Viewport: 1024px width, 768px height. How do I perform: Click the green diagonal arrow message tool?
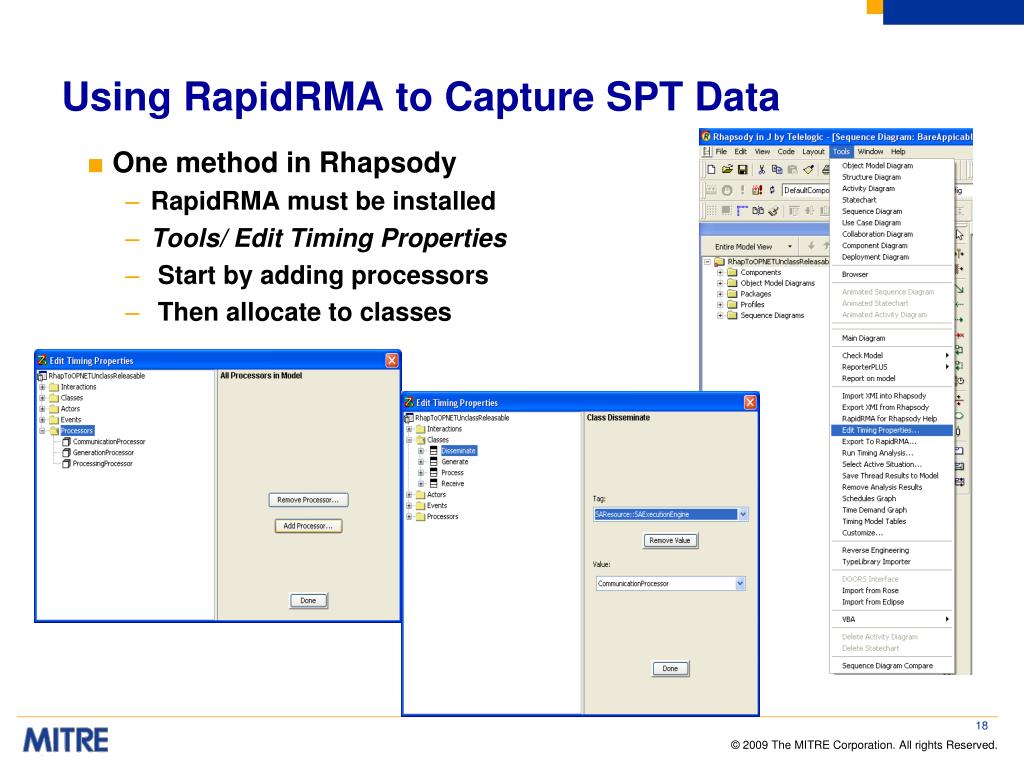[959, 288]
